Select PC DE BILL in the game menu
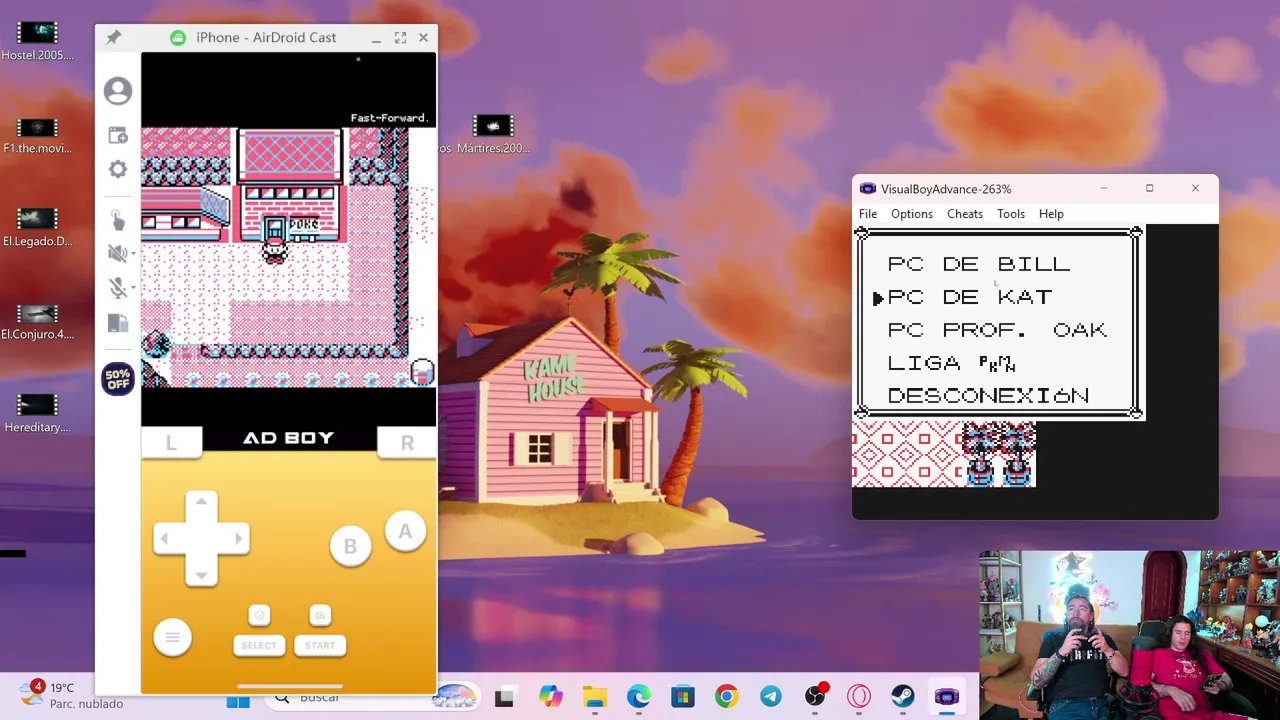This screenshot has width=1280, height=720. click(x=979, y=264)
